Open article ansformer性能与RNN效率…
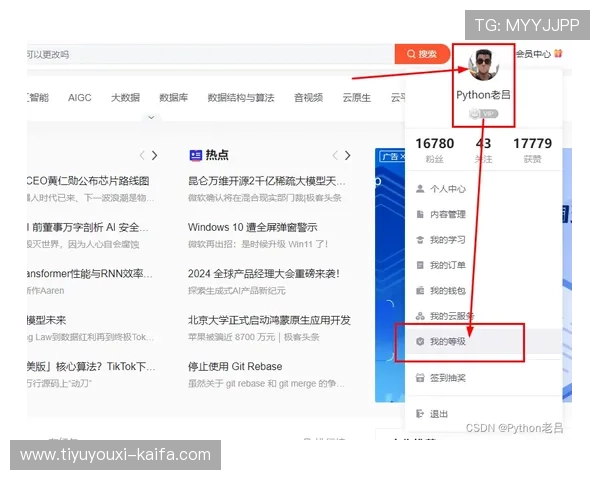Screen dimensions: 600x480 tap(90, 274)
